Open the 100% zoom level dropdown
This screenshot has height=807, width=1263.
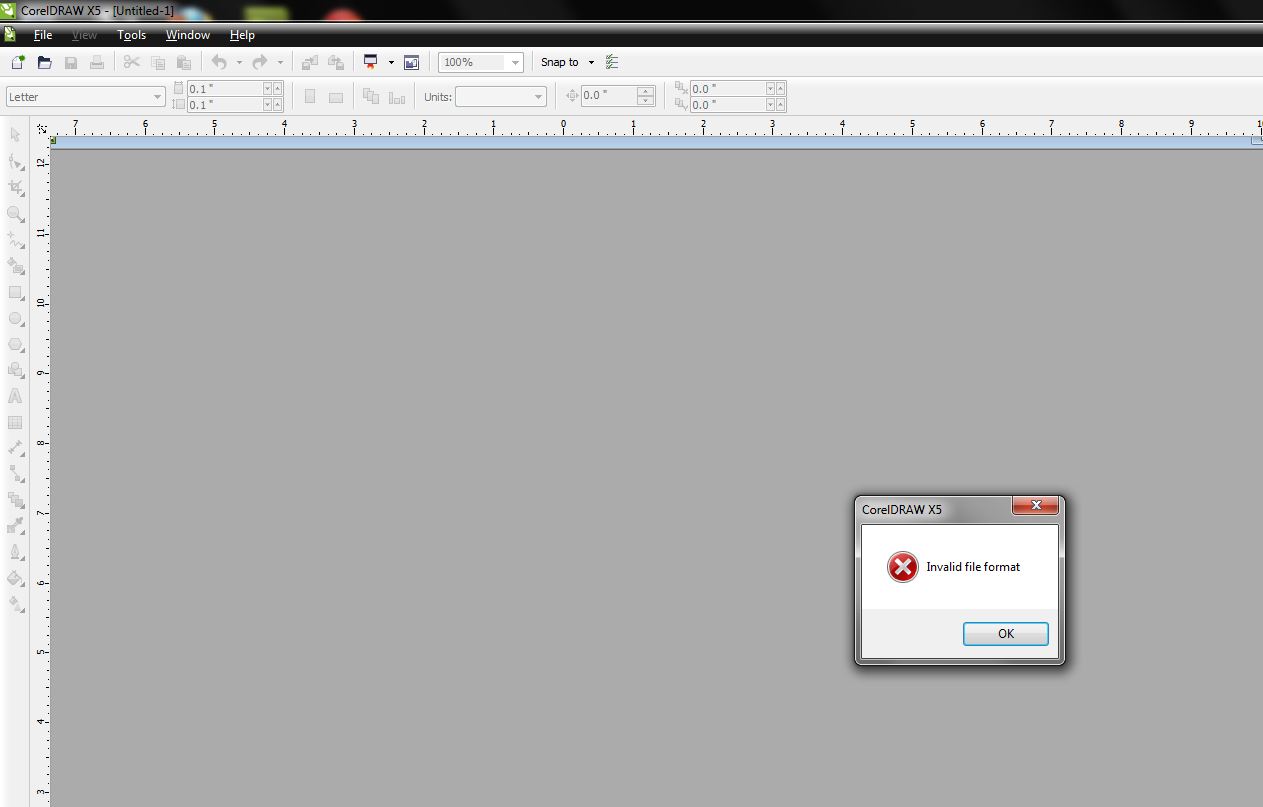tap(515, 62)
